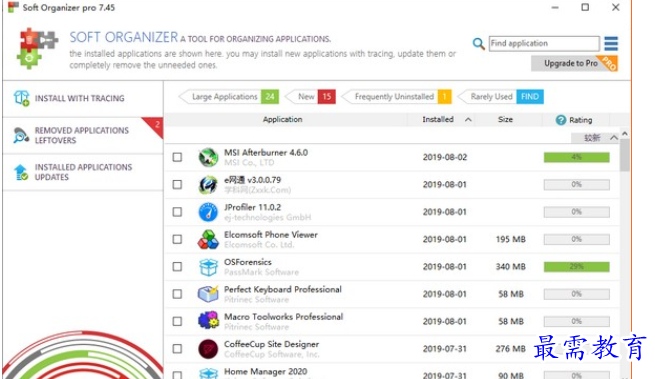Viewport: 655px width, 379px height.
Task: Sort by the Size column header
Action: click(505, 120)
